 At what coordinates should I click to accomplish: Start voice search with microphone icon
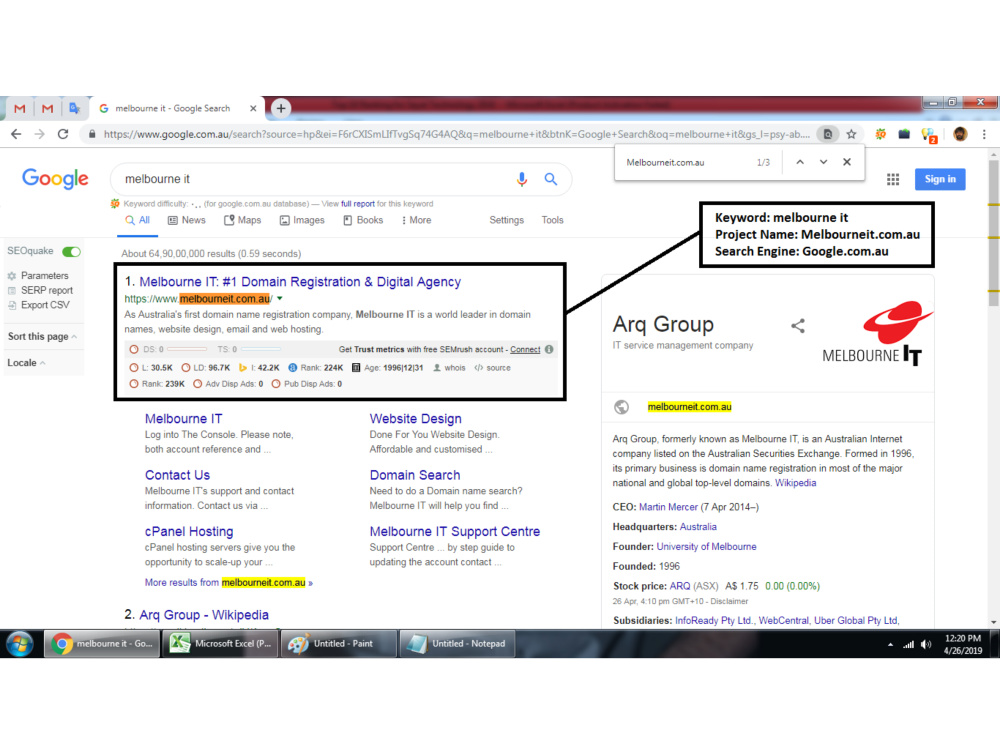(522, 179)
